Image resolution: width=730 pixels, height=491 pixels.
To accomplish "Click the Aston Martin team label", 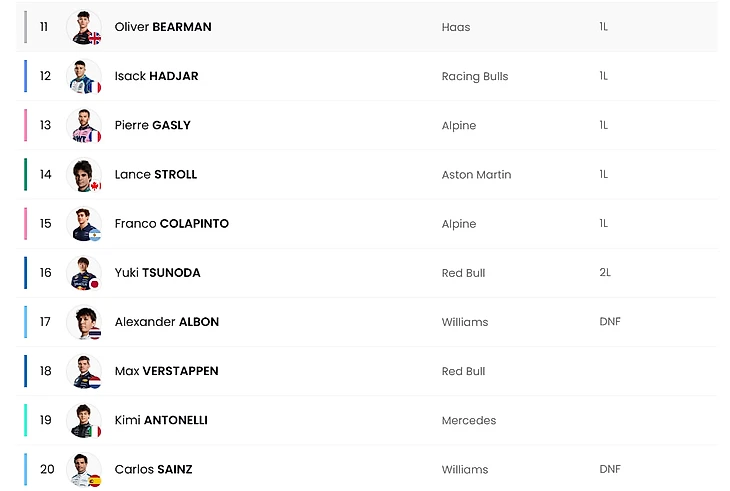I will click(x=476, y=174).
